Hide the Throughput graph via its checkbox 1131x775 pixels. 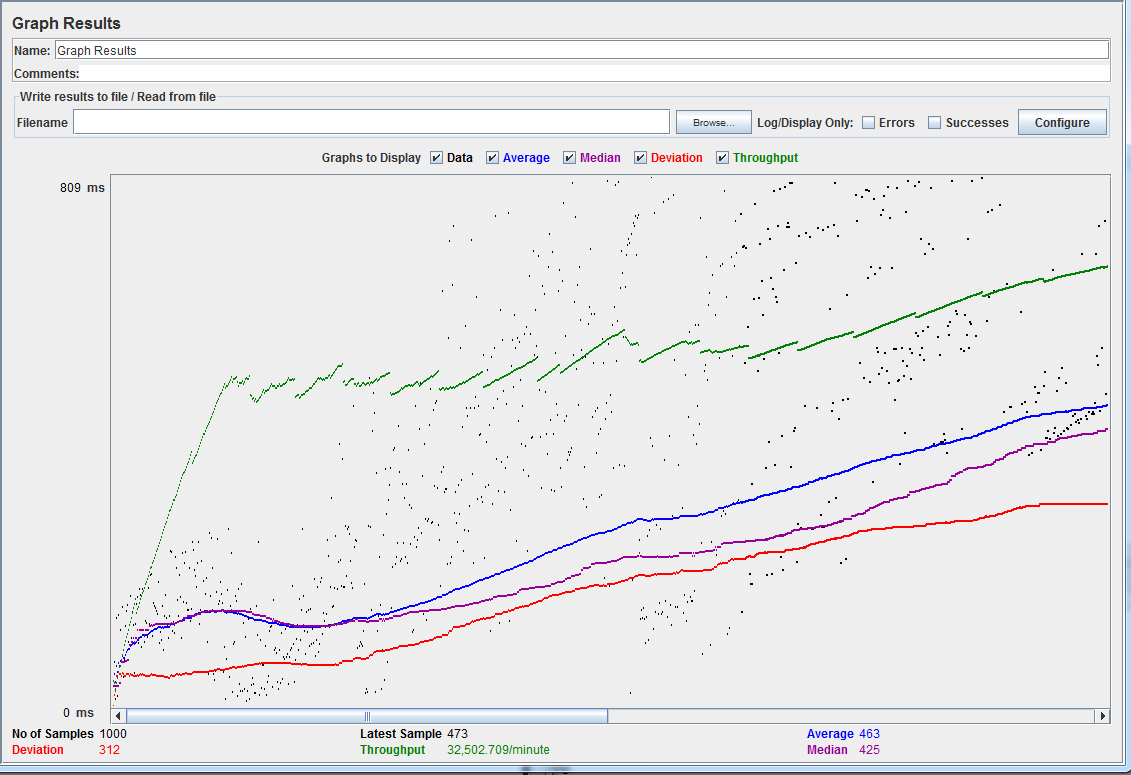tap(723, 158)
